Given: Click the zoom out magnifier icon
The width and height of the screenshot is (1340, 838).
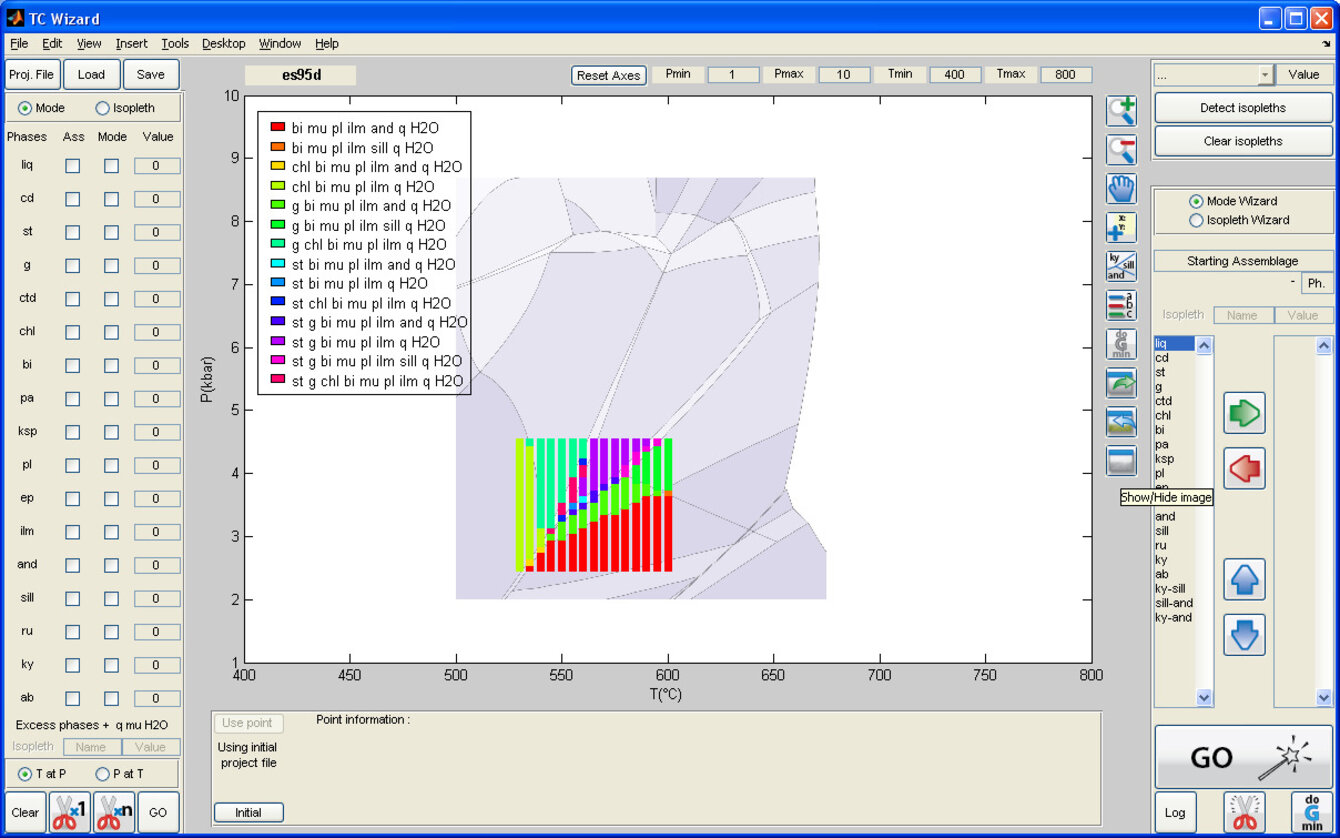Looking at the screenshot, I should [x=1121, y=150].
